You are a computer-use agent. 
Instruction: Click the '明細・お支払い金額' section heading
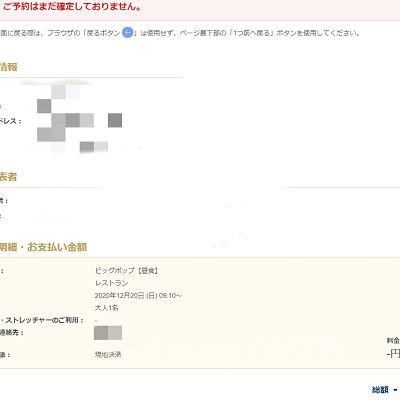click(x=43, y=247)
